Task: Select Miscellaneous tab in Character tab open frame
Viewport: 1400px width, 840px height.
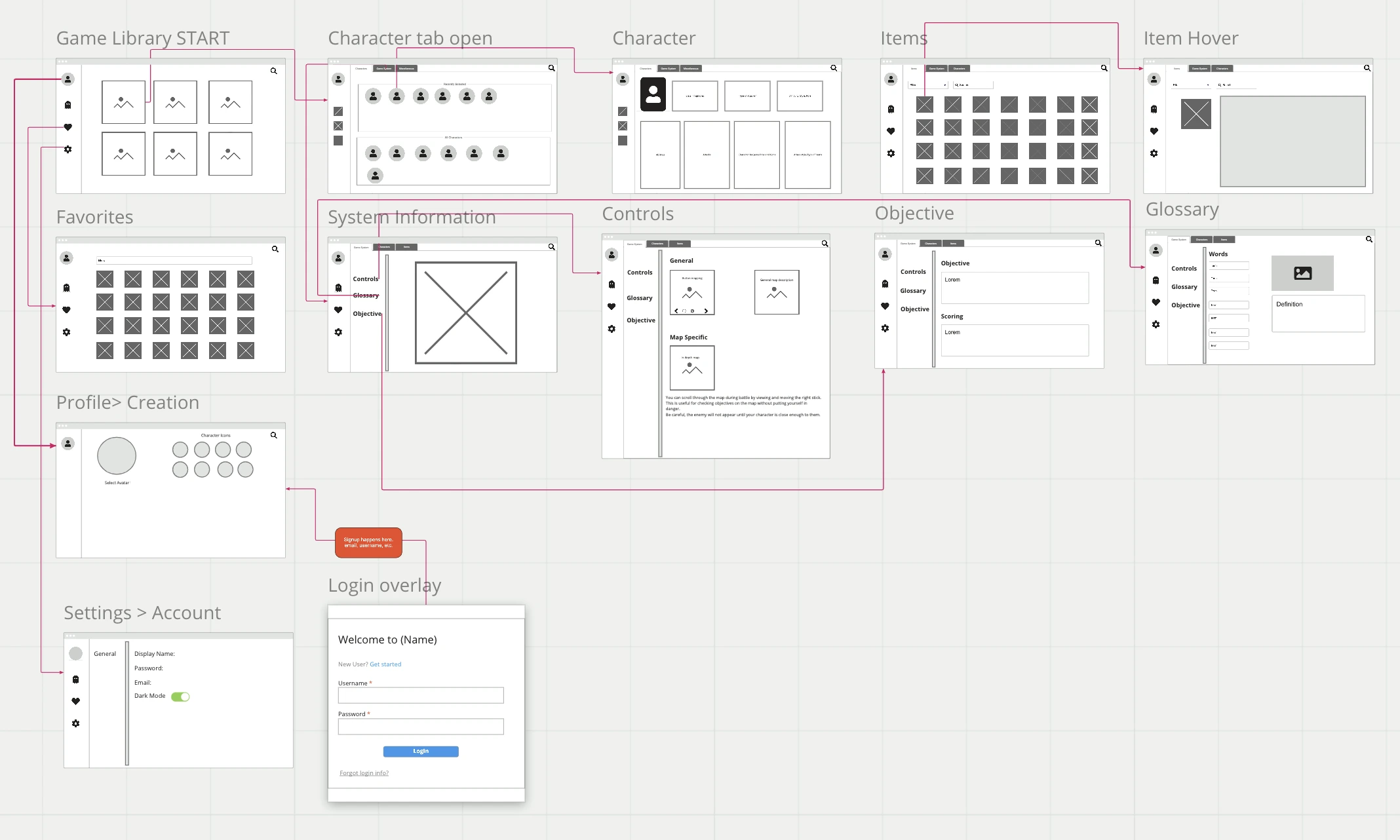Action: point(406,68)
